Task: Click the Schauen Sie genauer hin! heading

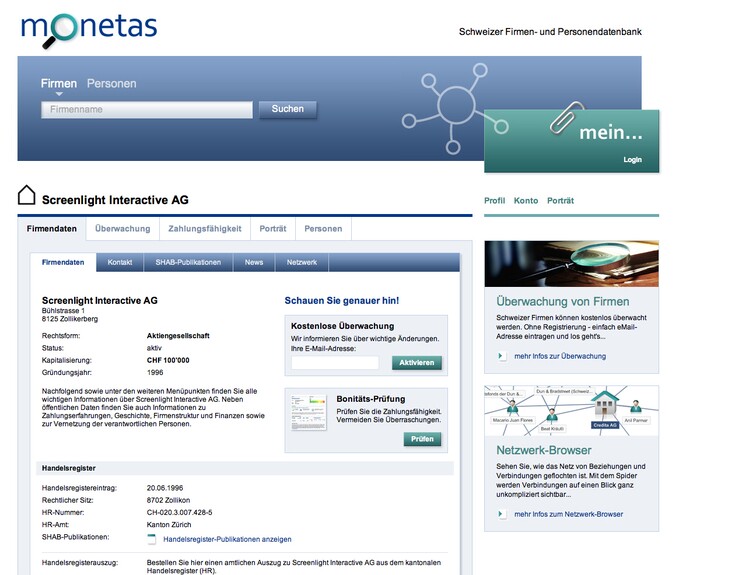Action: coord(342,301)
